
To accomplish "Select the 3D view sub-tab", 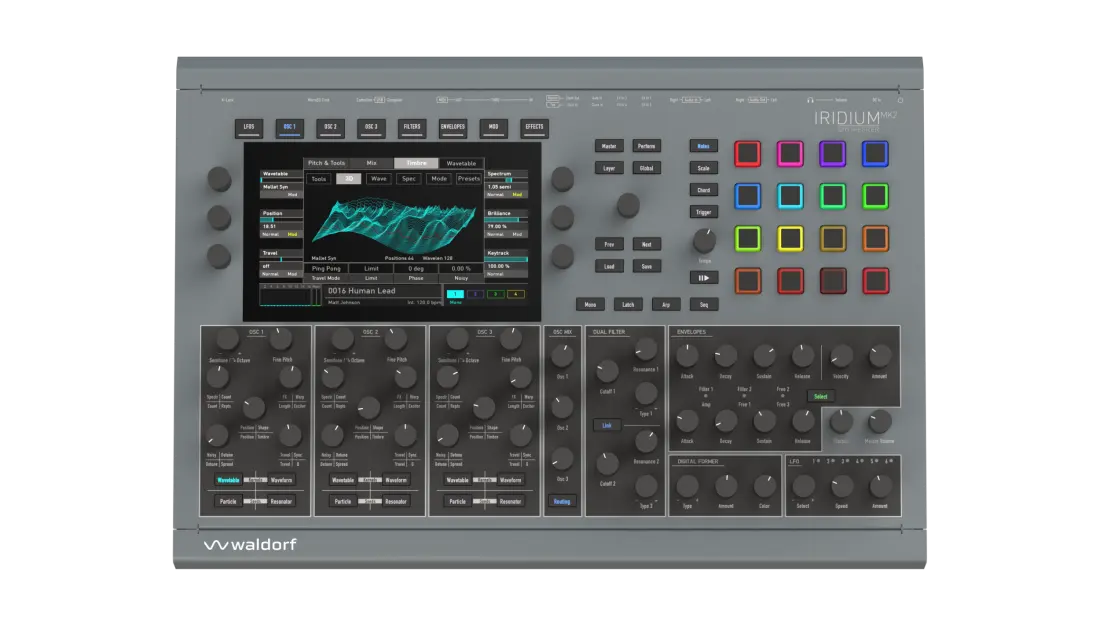I will (x=349, y=179).
